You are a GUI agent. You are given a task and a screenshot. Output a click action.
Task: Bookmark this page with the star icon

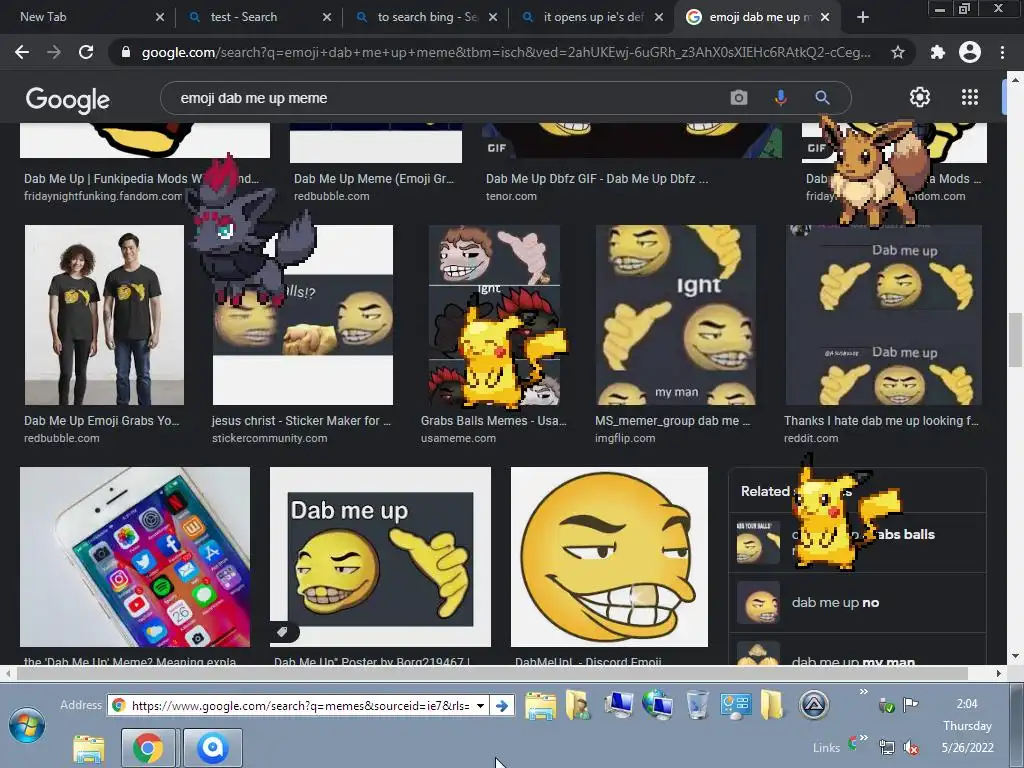pyautogui.click(x=898, y=52)
